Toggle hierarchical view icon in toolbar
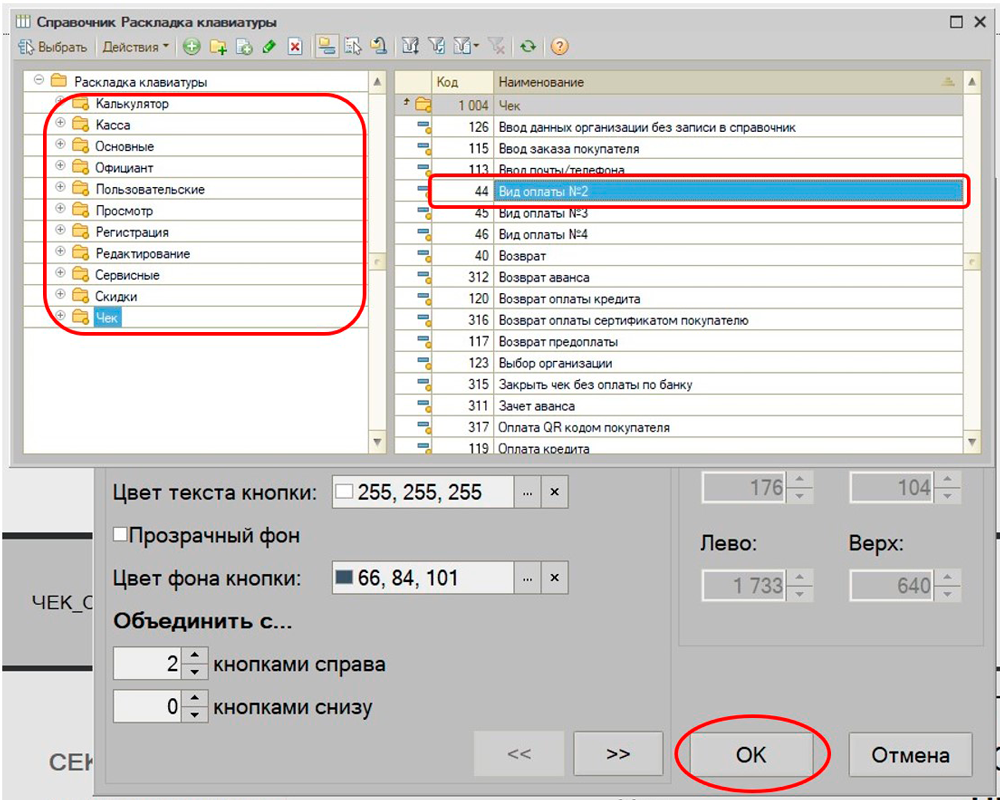This screenshot has width=1000, height=800. click(x=326, y=47)
